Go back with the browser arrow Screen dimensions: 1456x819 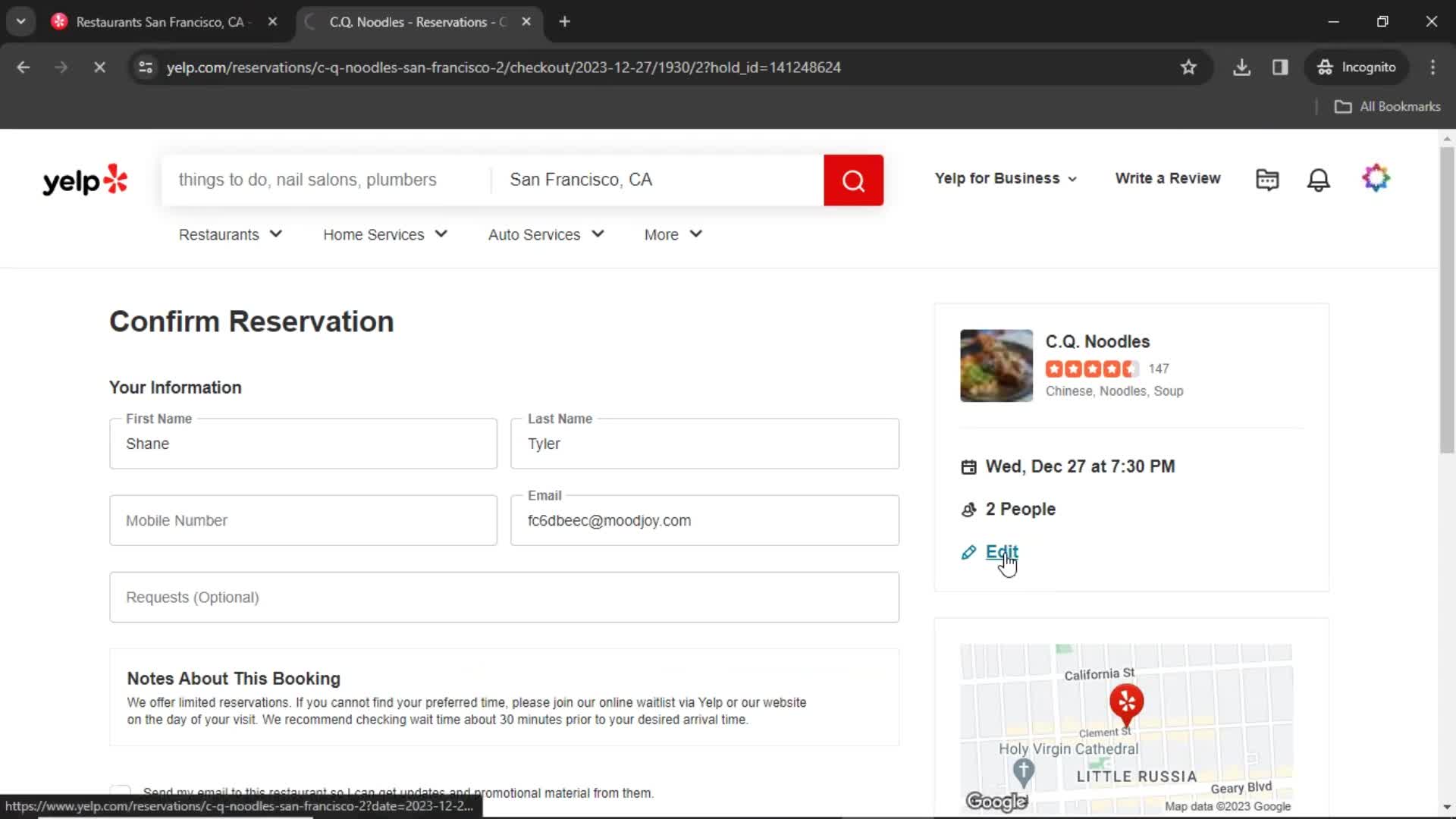click(x=24, y=67)
